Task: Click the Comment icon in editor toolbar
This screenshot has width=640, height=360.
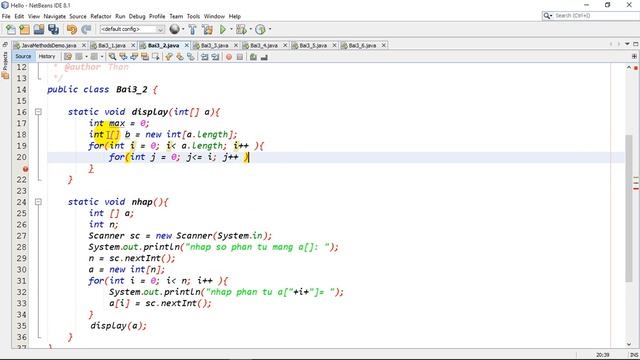Action: point(253,57)
